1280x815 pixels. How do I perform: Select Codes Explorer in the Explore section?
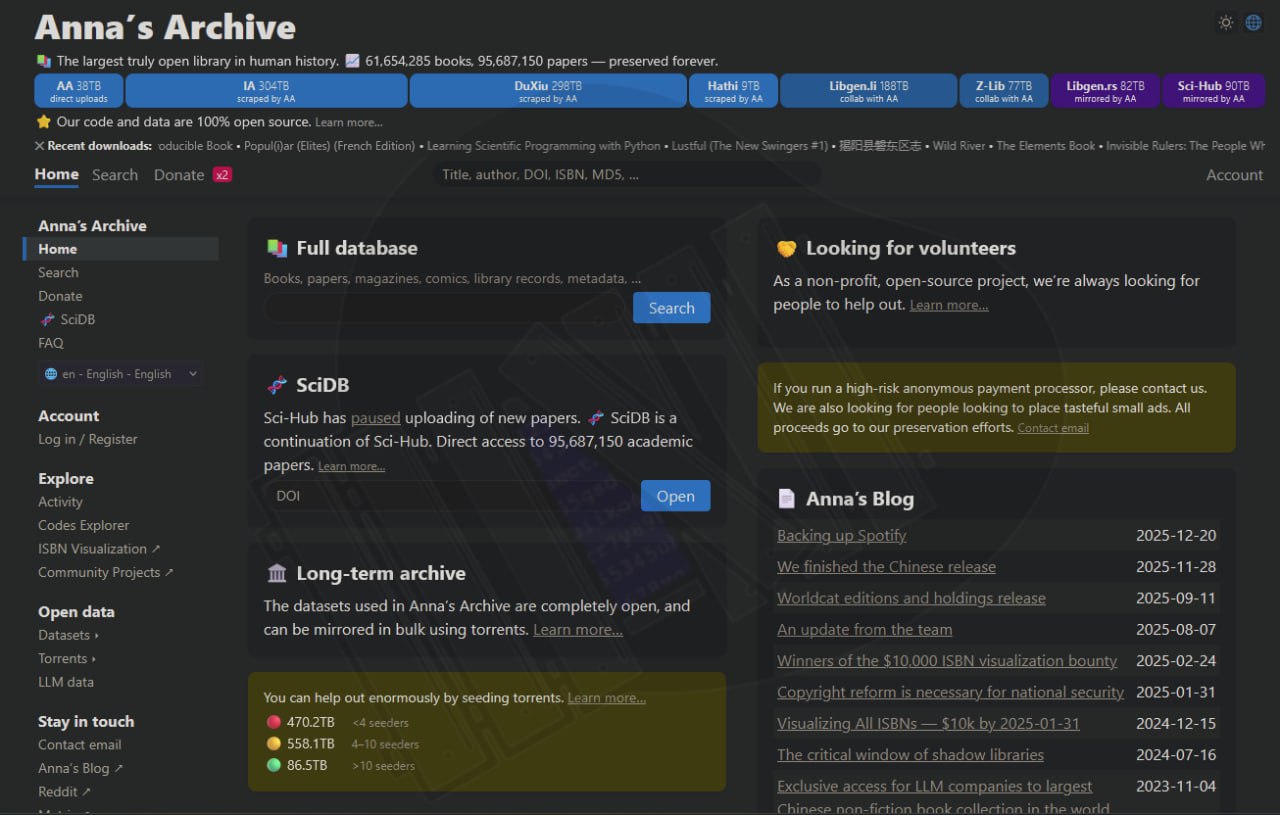pyautogui.click(x=84, y=526)
